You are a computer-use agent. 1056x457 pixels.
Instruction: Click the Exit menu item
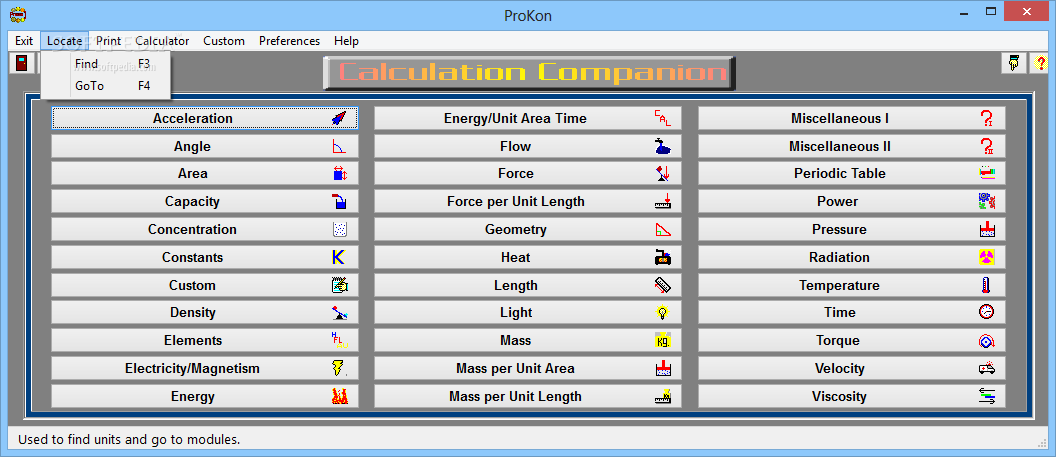pyautogui.click(x=24, y=41)
